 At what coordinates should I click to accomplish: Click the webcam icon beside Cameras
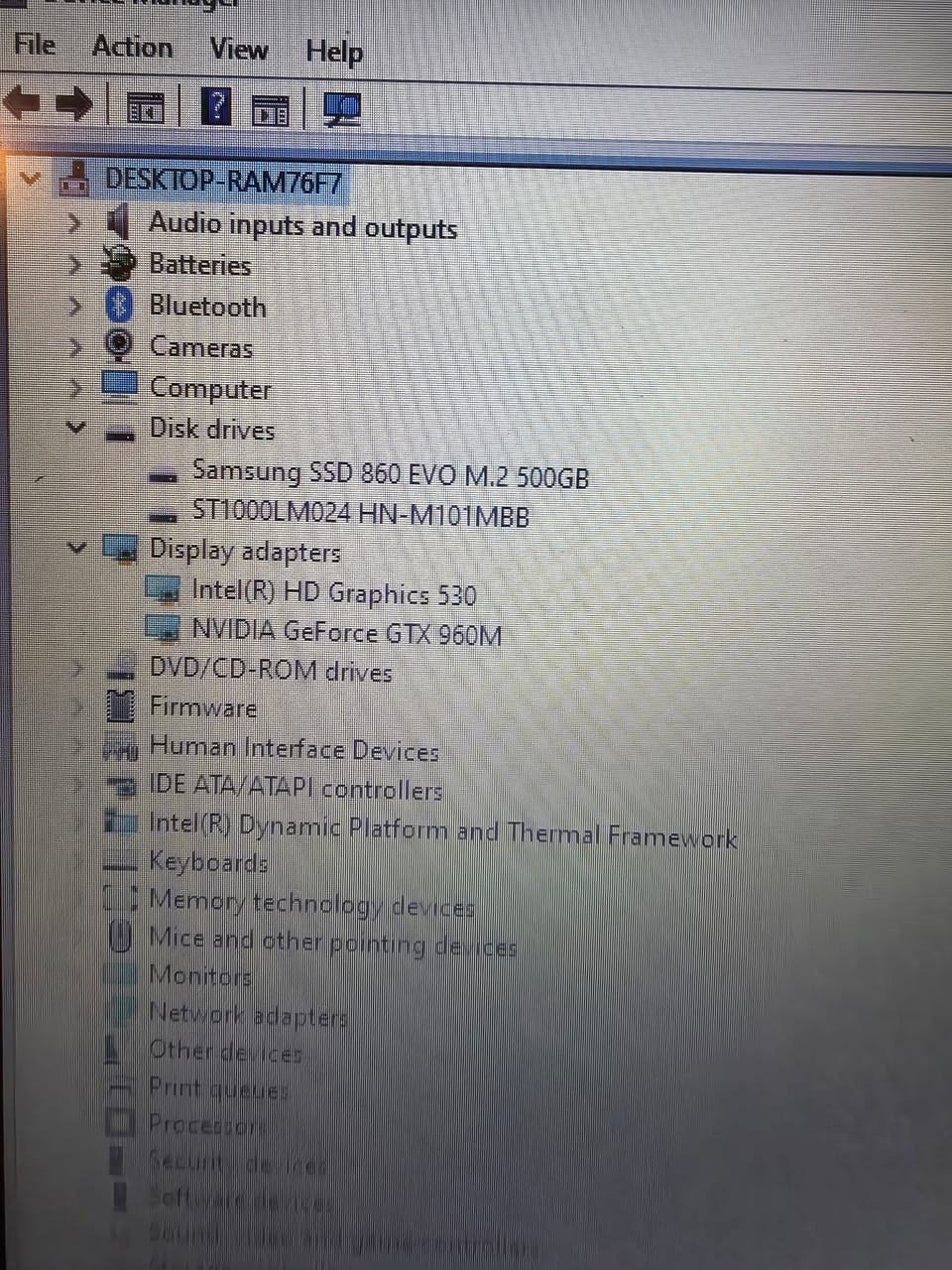119,345
